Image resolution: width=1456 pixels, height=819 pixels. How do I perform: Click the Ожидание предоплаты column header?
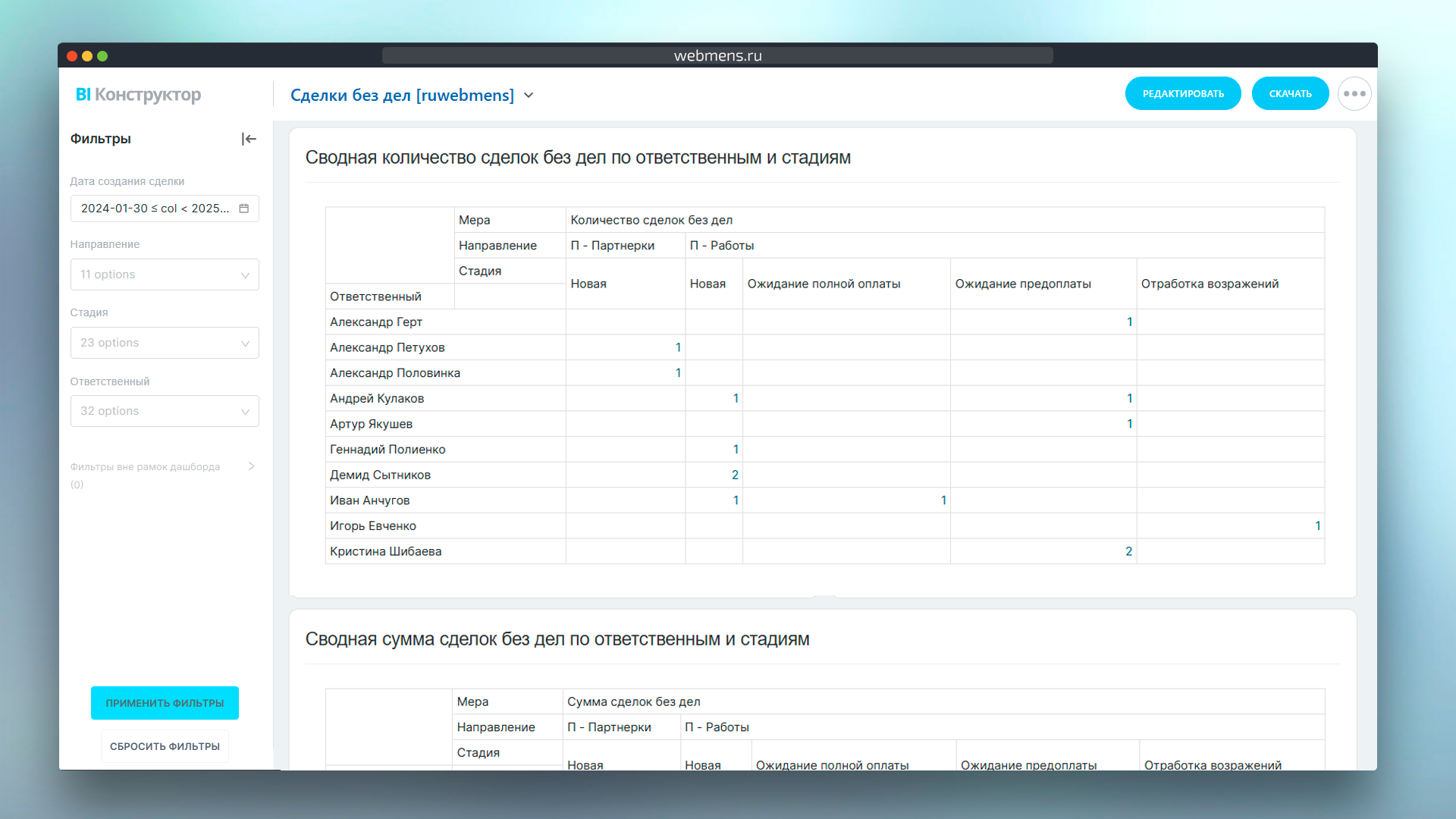click(1022, 284)
